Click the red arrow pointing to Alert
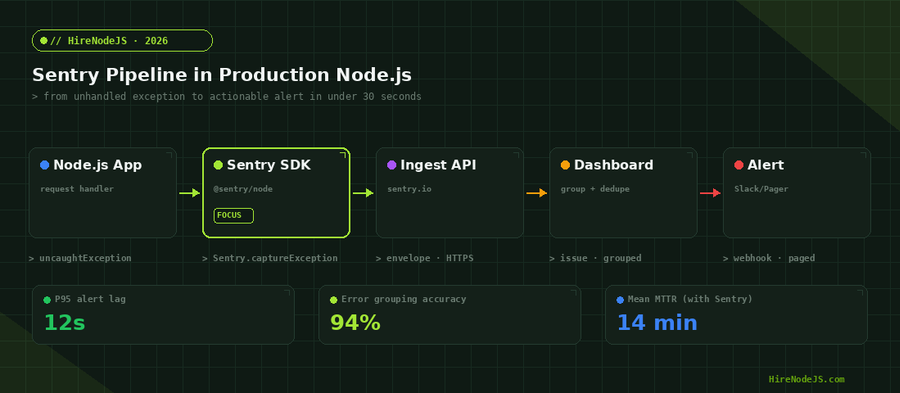 point(710,193)
